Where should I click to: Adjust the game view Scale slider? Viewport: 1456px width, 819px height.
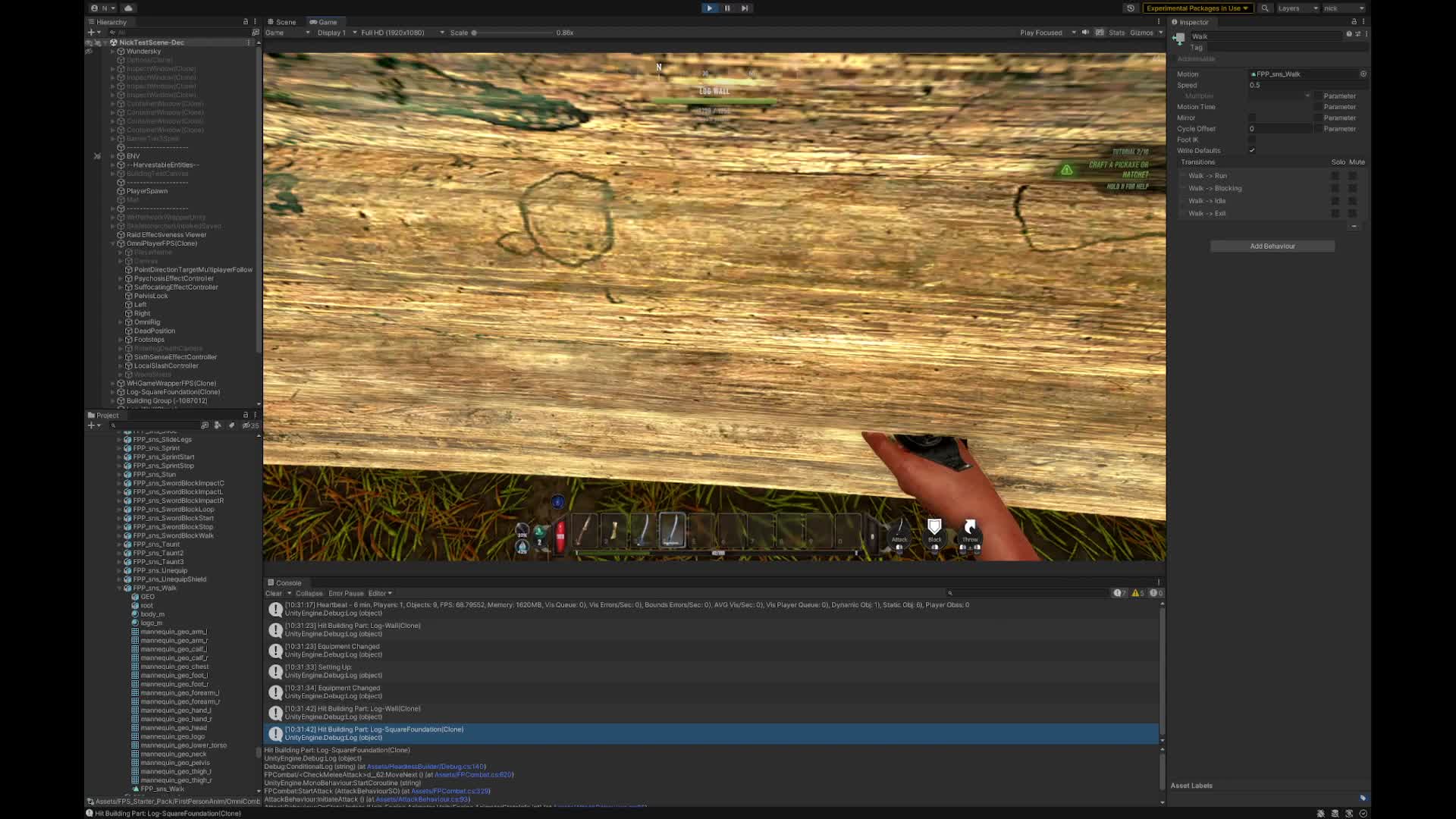475,33
